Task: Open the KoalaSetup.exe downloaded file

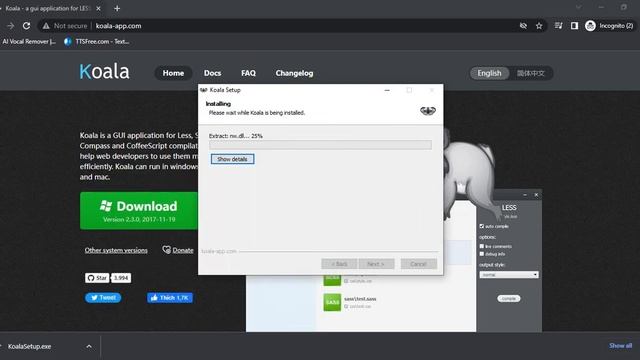Action: coord(29,347)
